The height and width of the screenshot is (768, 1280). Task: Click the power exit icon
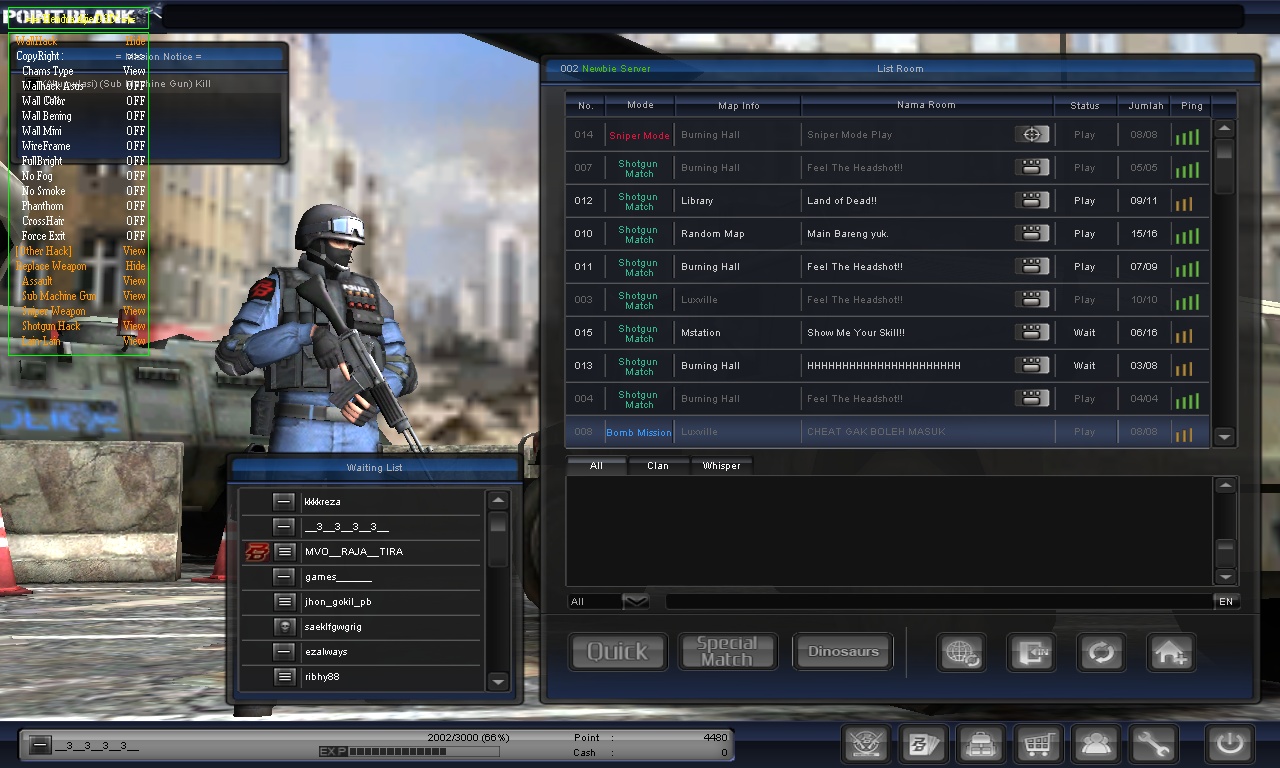coord(1229,745)
